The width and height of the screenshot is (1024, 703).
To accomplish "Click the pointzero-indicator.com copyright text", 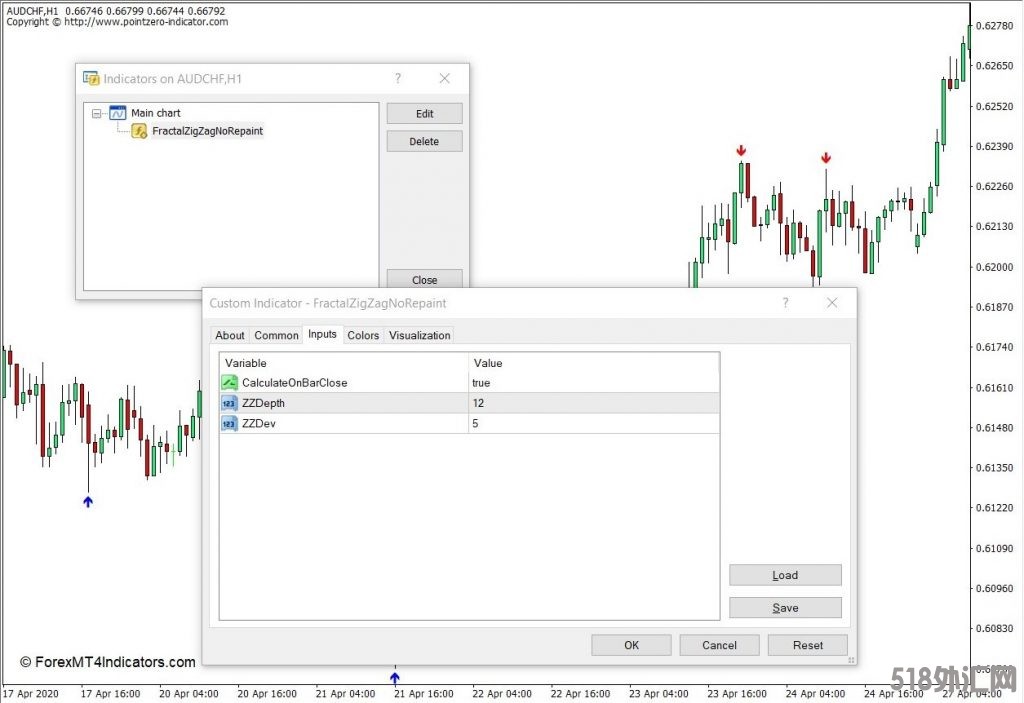I will point(118,22).
